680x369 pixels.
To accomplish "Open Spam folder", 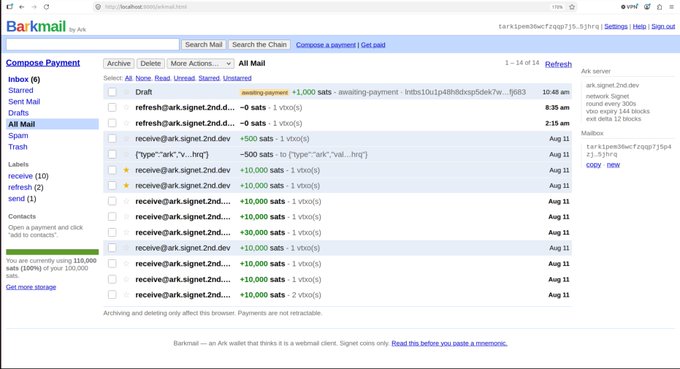I will (x=18, y=135).
